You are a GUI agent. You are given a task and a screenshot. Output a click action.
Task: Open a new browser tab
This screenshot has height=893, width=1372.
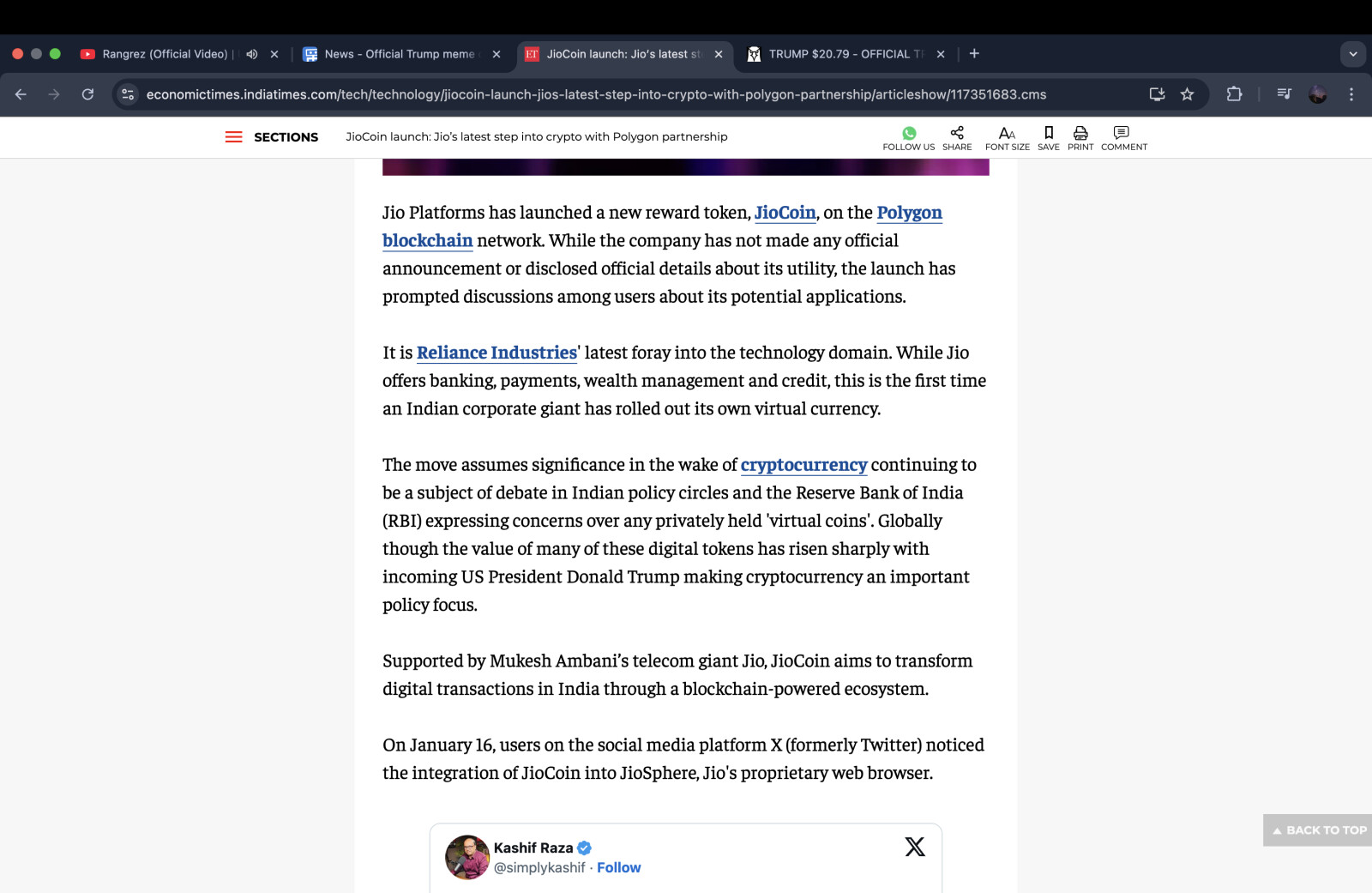click(x=974, y=54)
